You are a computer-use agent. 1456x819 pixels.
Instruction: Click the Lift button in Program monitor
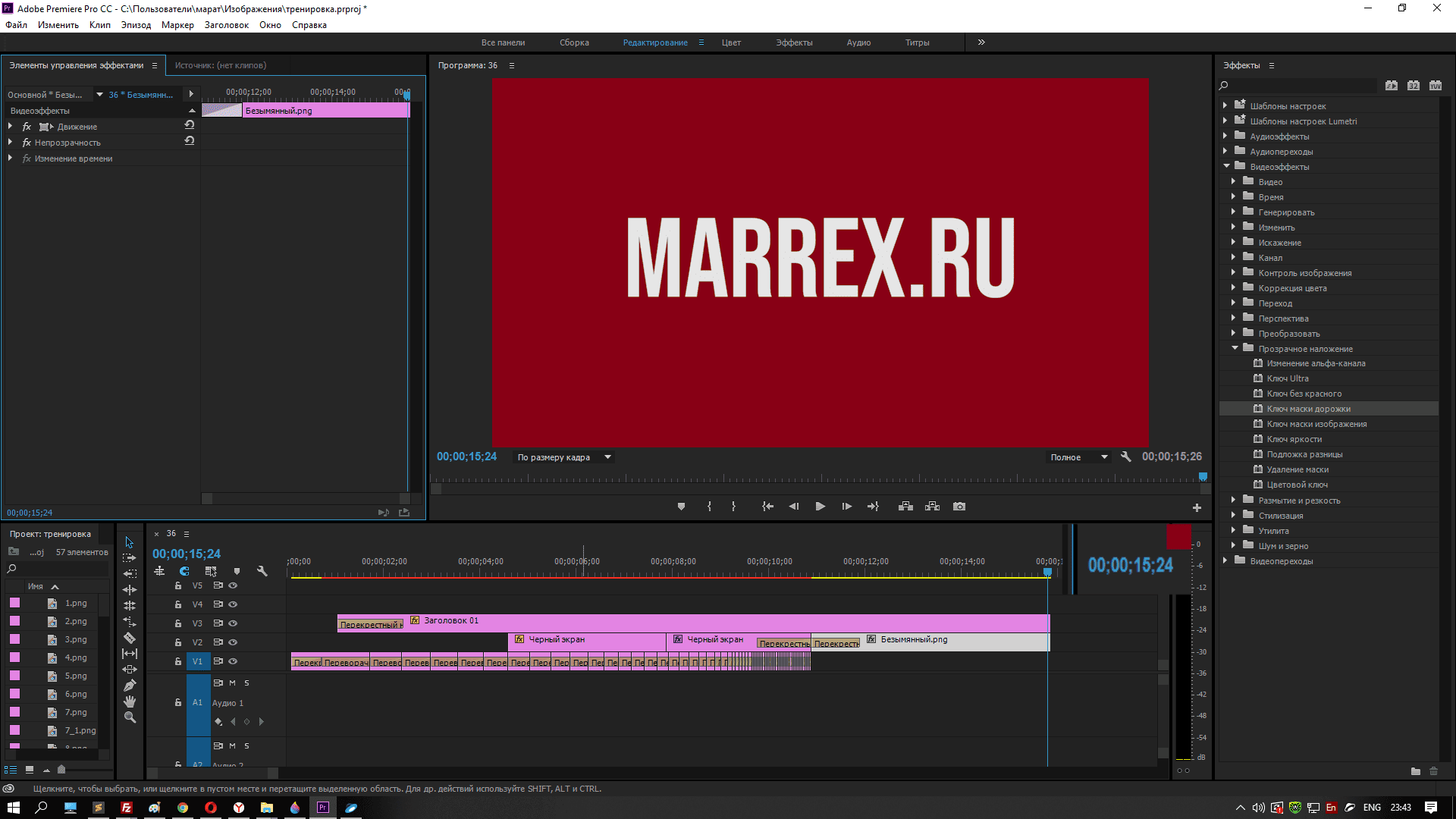click(x=905, y=507)
